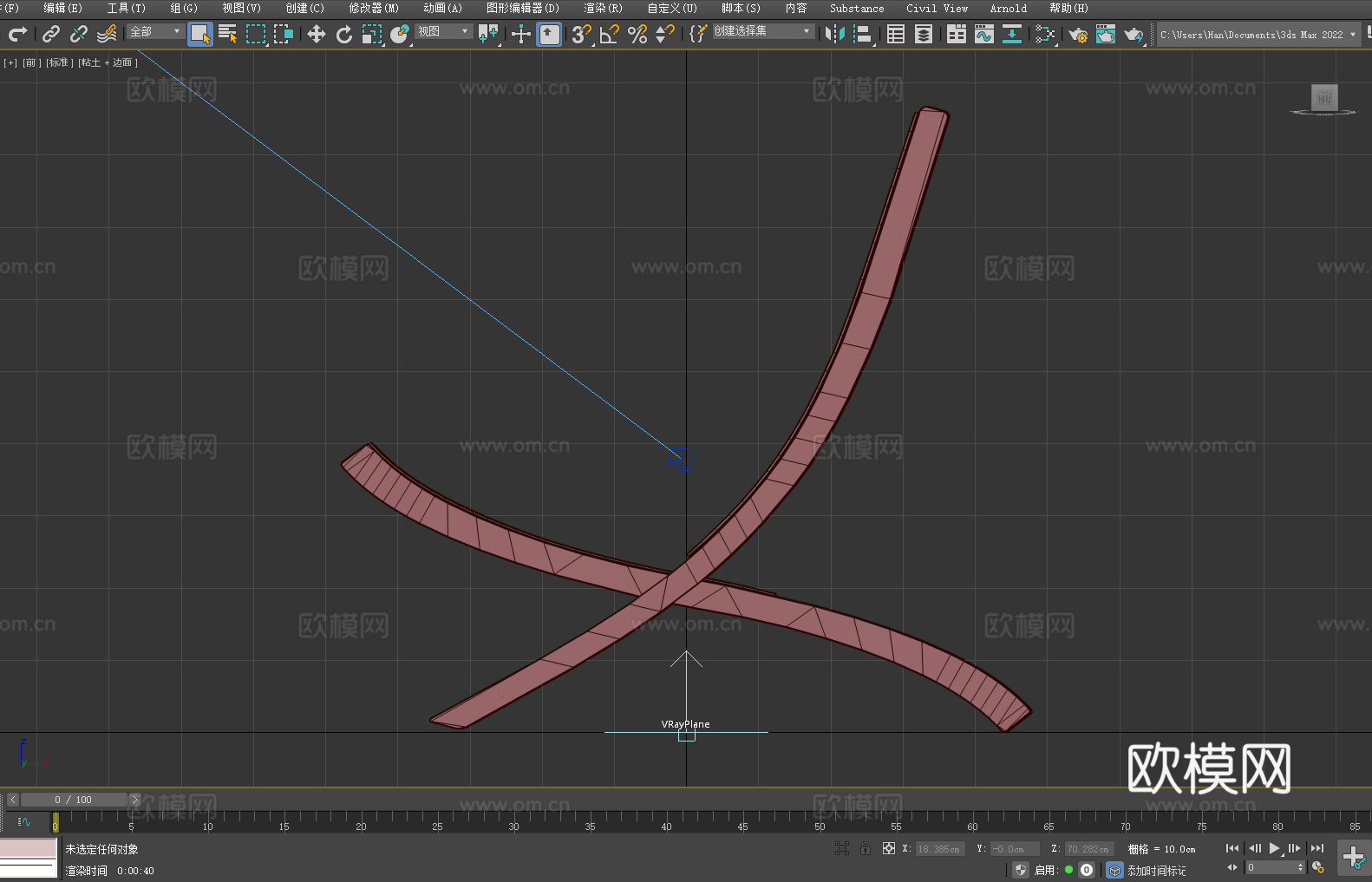Click the 0 / 100 time slider
1372x882 pixels.
pyautogui.click(x=74, y=800)
